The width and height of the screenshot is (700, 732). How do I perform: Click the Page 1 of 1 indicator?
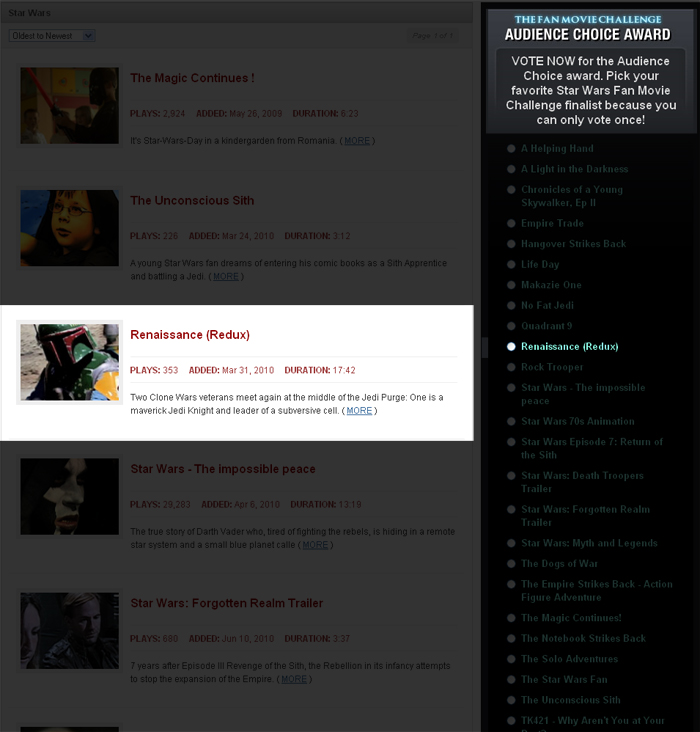432,35
